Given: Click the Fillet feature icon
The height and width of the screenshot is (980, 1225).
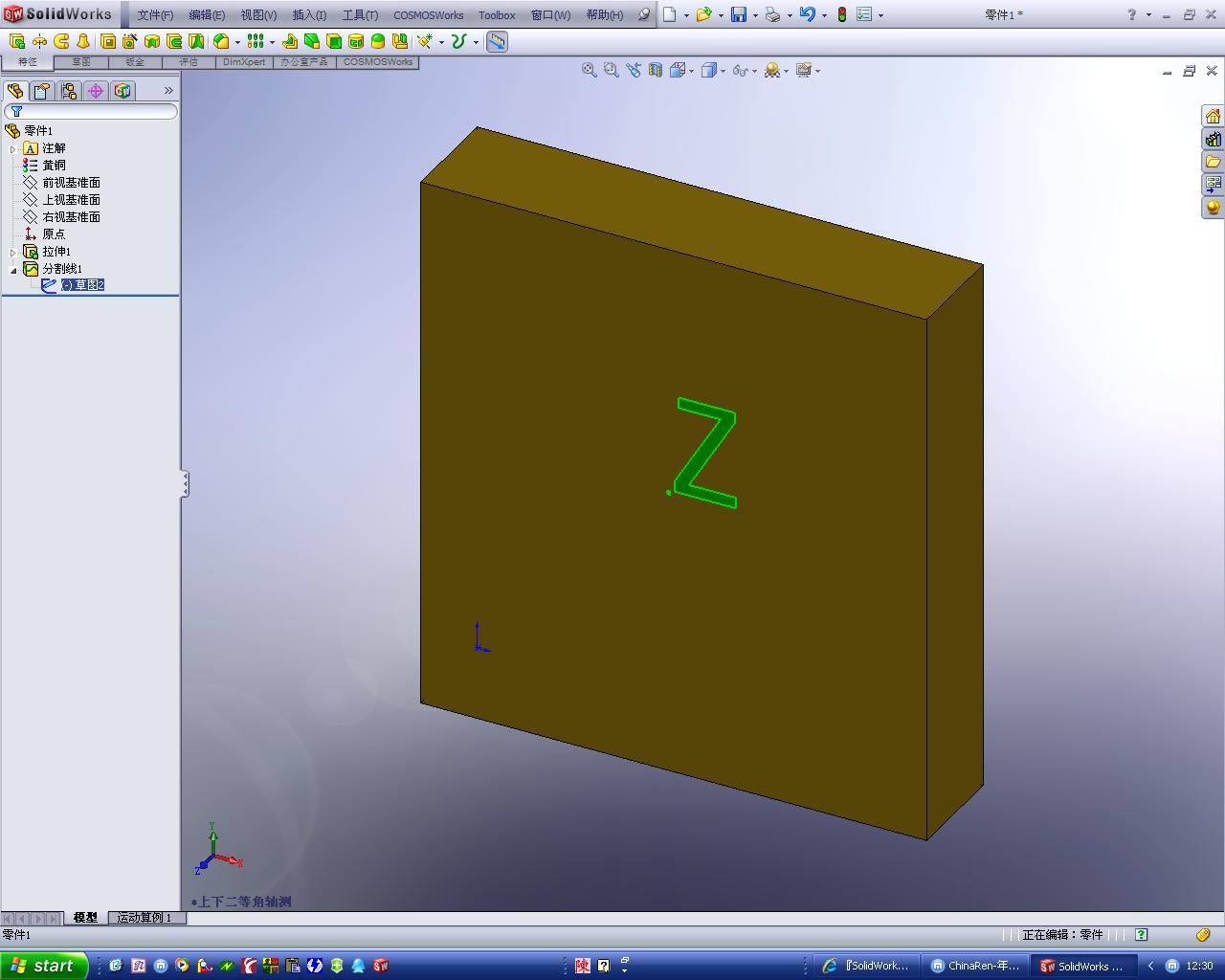Looking at the screenshot, I should point(221,41).
